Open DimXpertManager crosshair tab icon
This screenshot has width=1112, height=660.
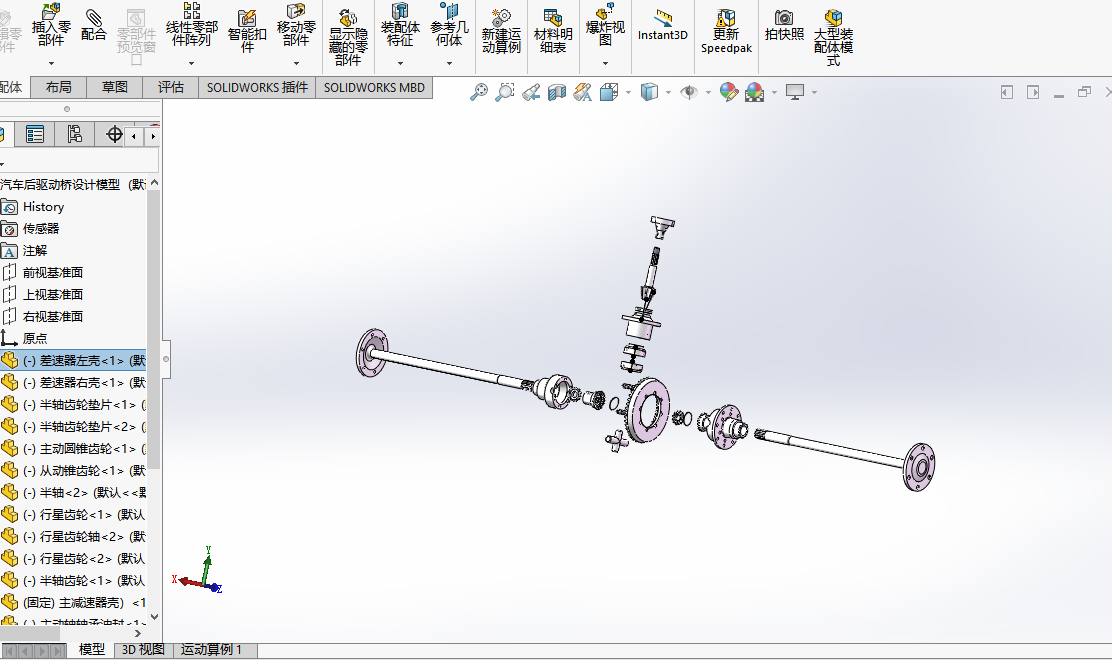(114, 134)
